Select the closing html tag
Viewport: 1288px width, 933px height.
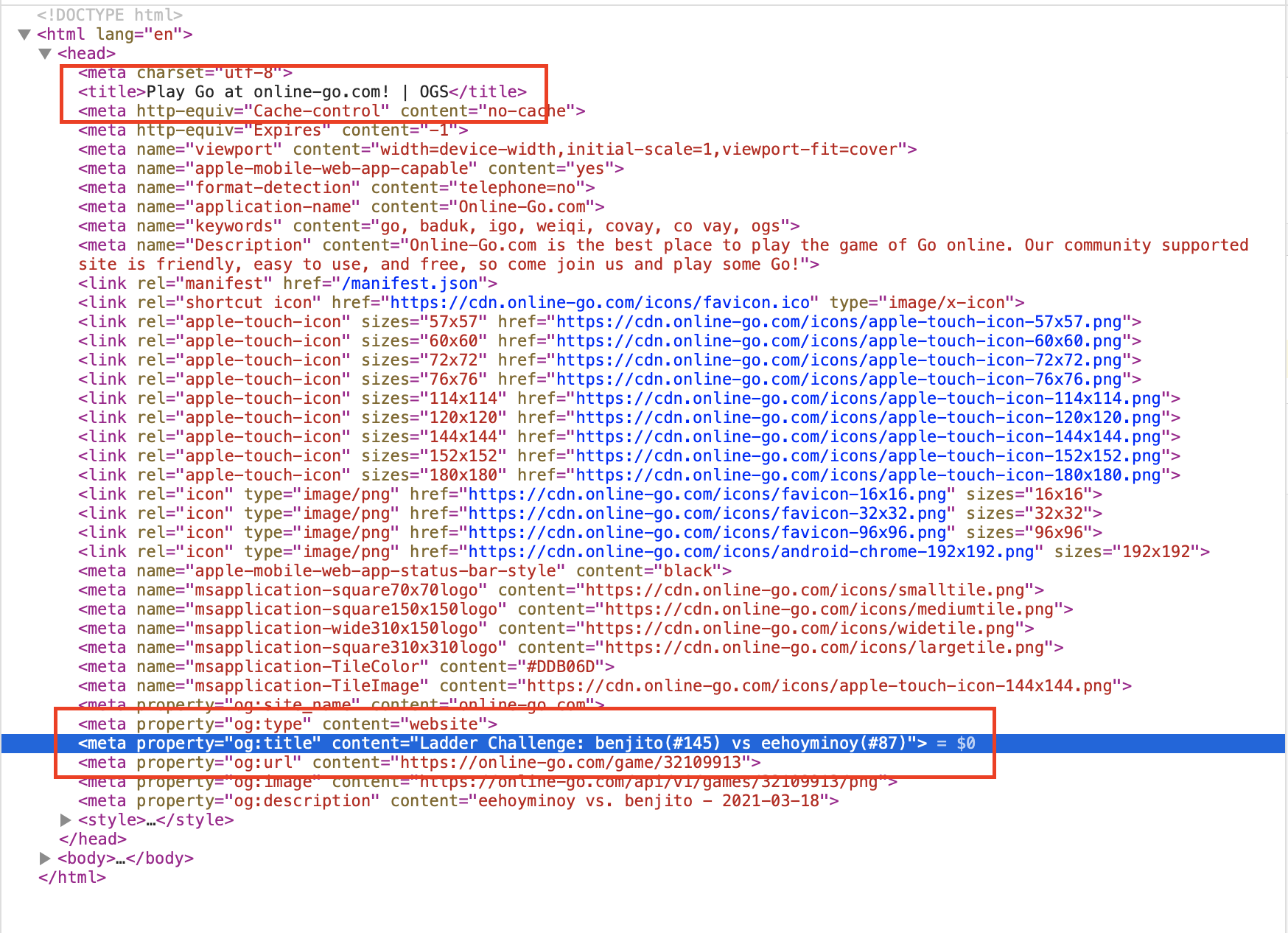72,878
